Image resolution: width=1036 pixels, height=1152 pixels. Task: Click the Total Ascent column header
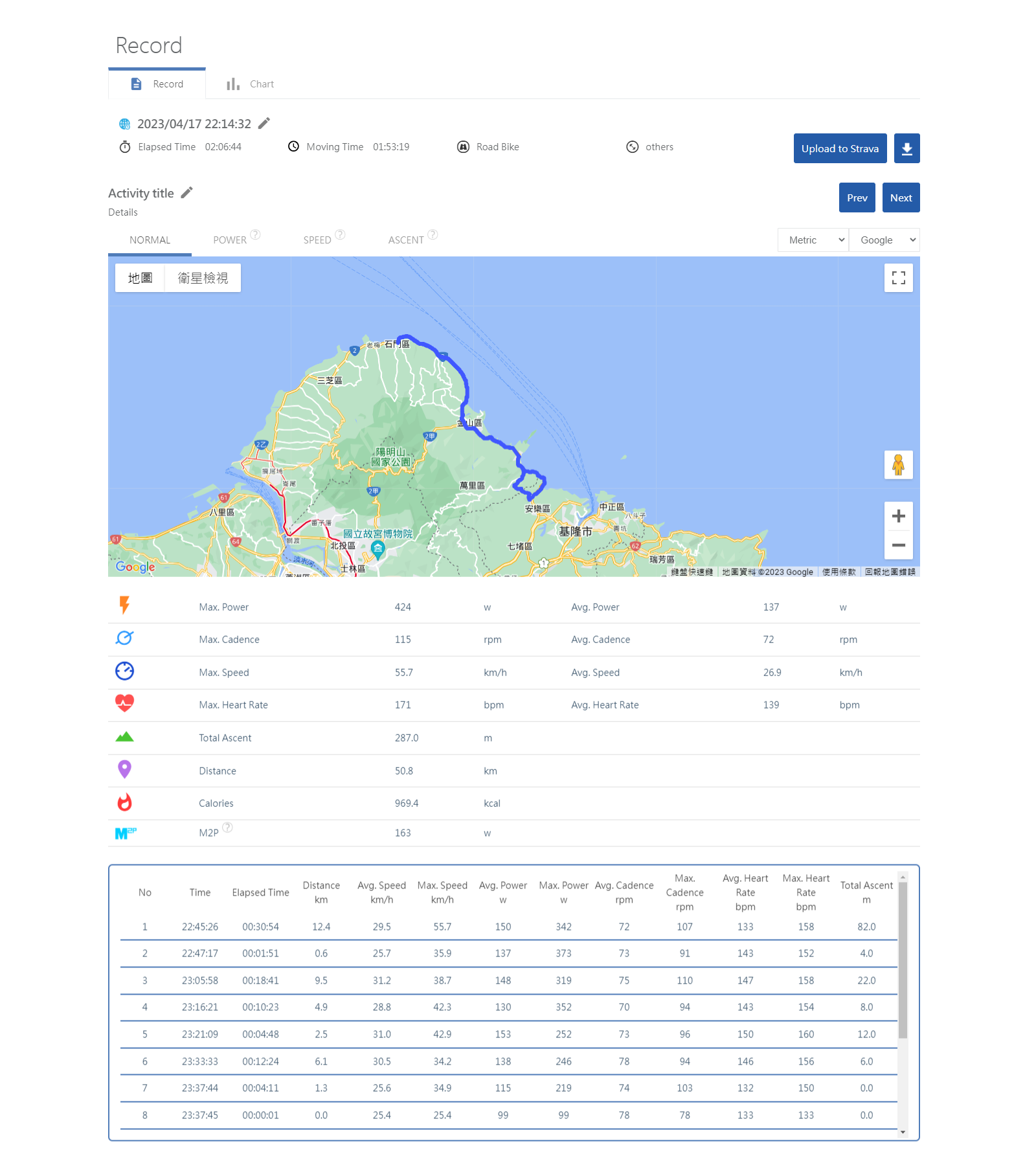pos(866,892)
